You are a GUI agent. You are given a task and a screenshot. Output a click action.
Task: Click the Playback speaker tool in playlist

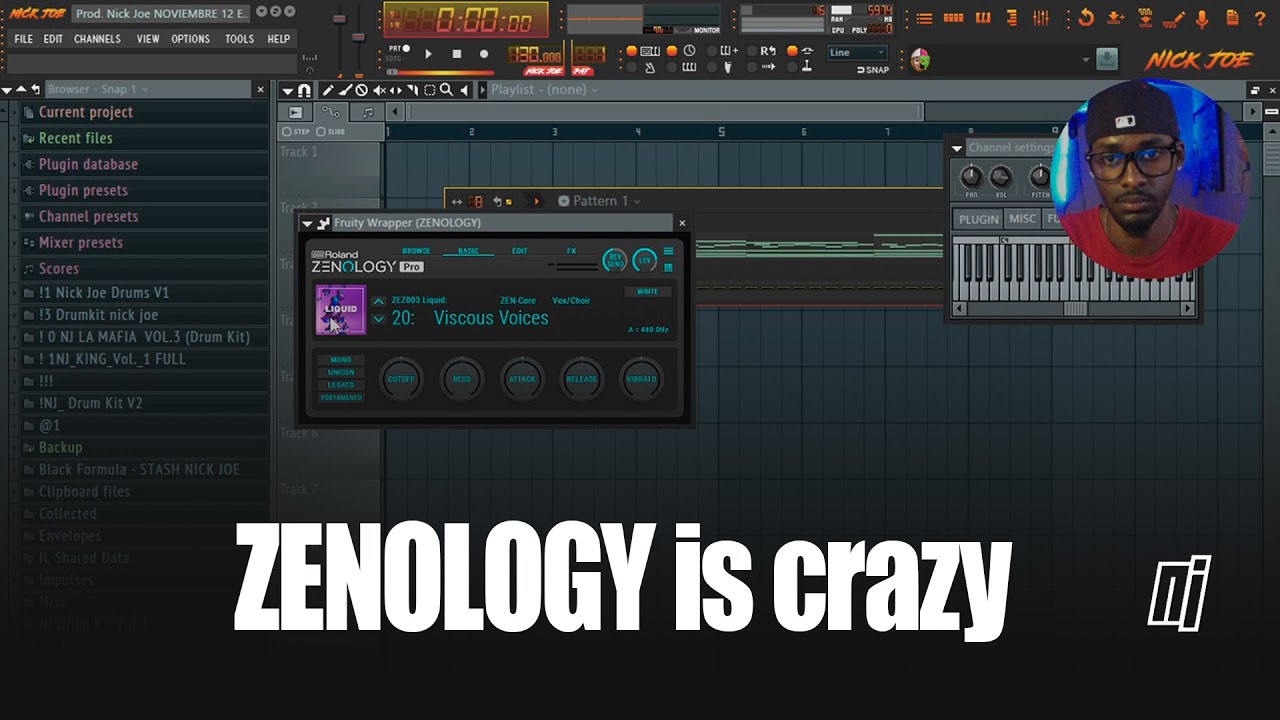(x=464, y=90)
